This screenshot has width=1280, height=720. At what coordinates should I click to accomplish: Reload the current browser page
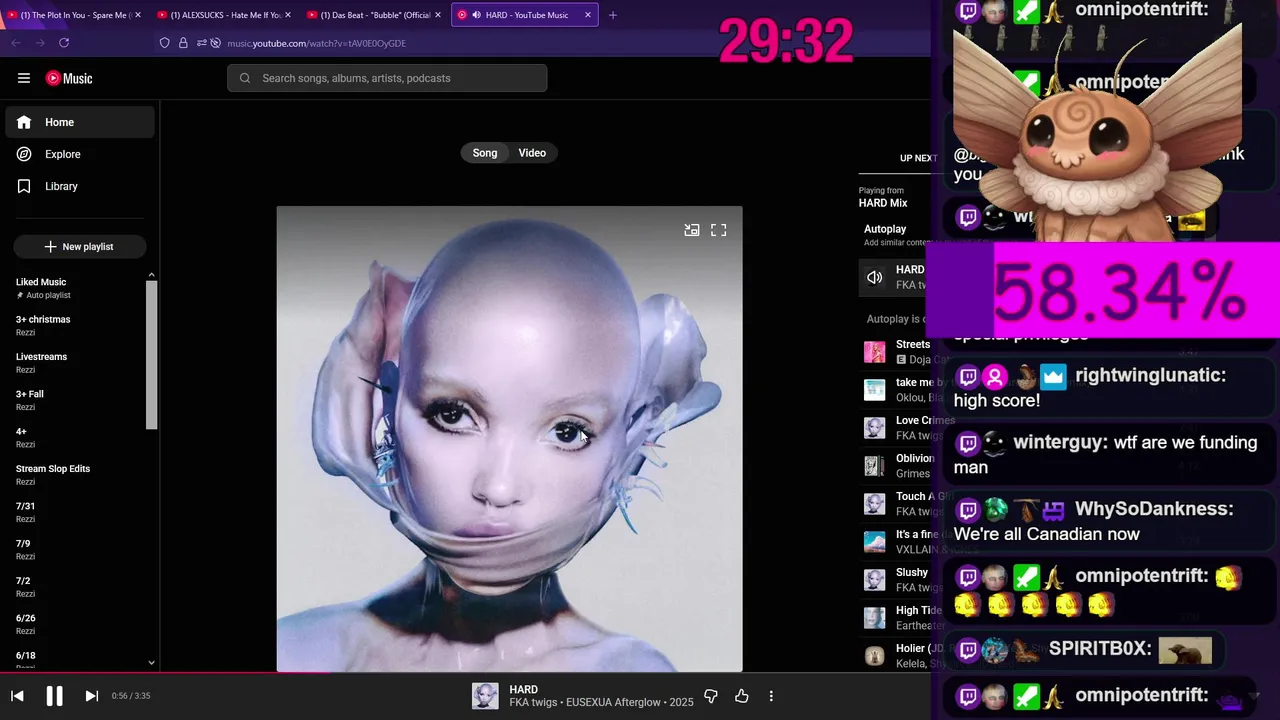click(x=64, y=43)
